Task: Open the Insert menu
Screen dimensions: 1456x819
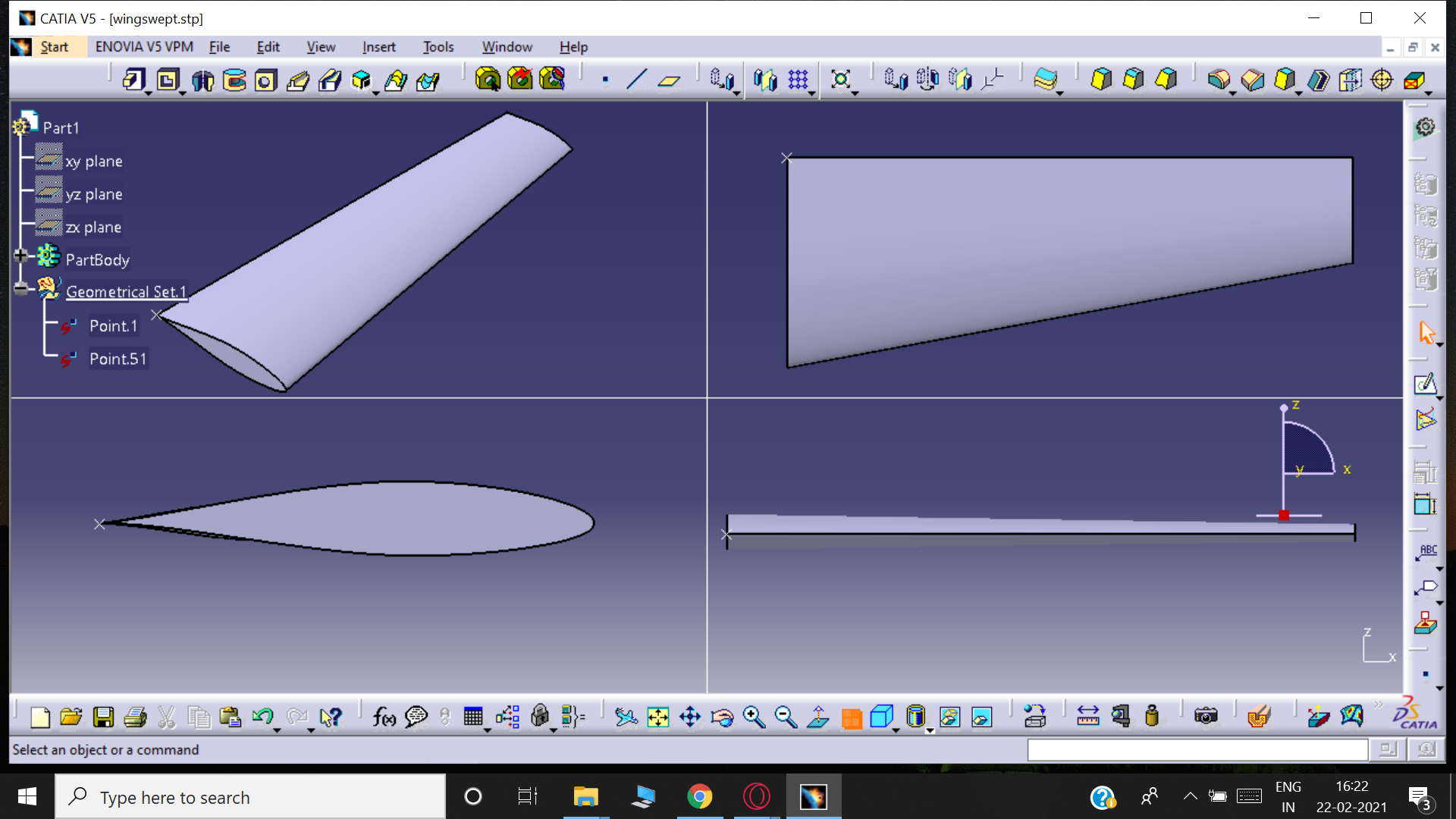Action: 378,47
